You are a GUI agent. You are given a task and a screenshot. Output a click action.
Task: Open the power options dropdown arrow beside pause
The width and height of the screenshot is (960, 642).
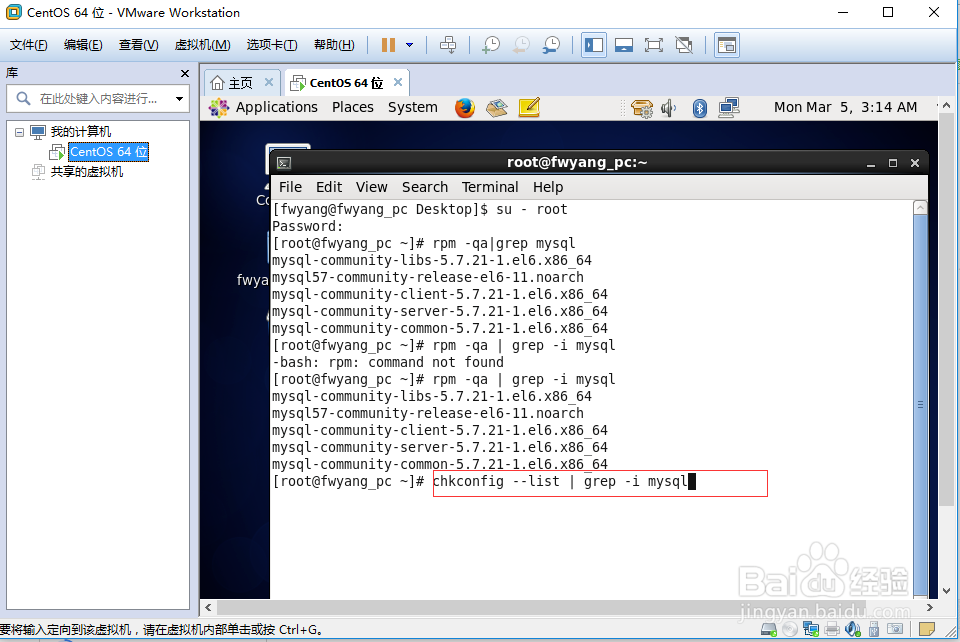pyautogui.click(x=410, y=45)
